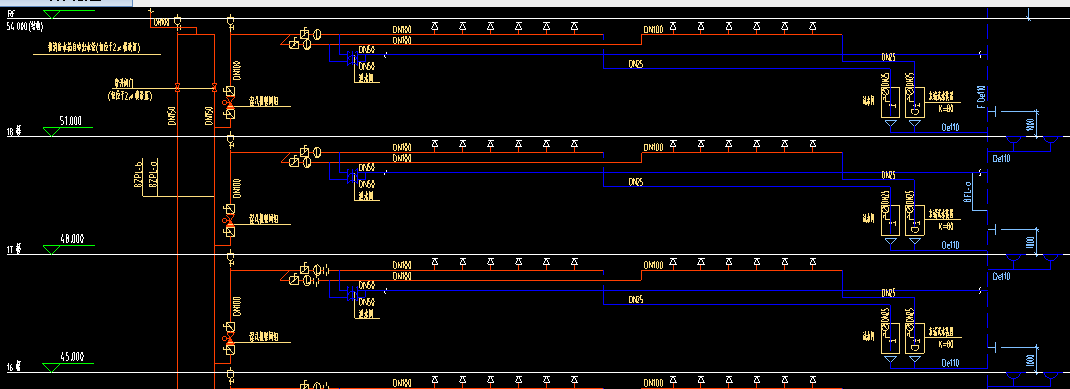The height and width of the screenshot is (389, 1070).
Task: Click the 8FL-a vertical riser label
Action: 967,191
